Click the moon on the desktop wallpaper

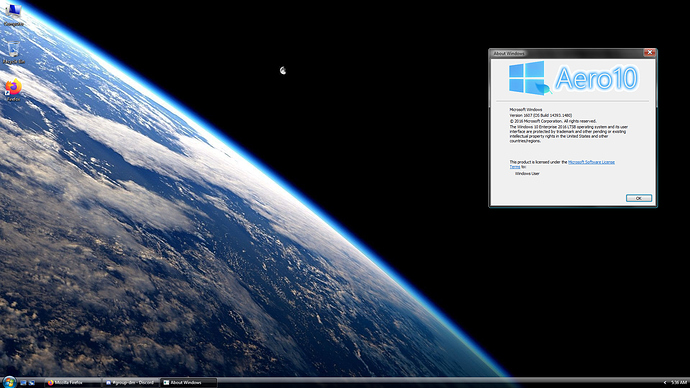click(283, 70)
